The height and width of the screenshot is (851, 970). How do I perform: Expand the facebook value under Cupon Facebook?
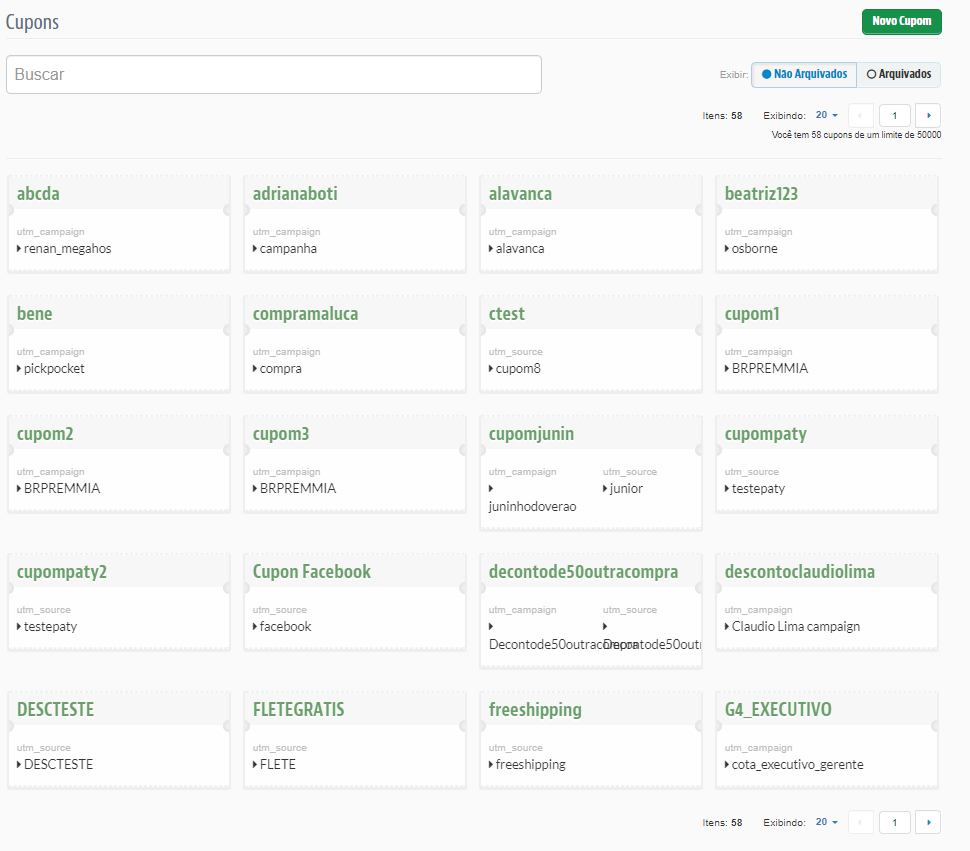(254, 626)
